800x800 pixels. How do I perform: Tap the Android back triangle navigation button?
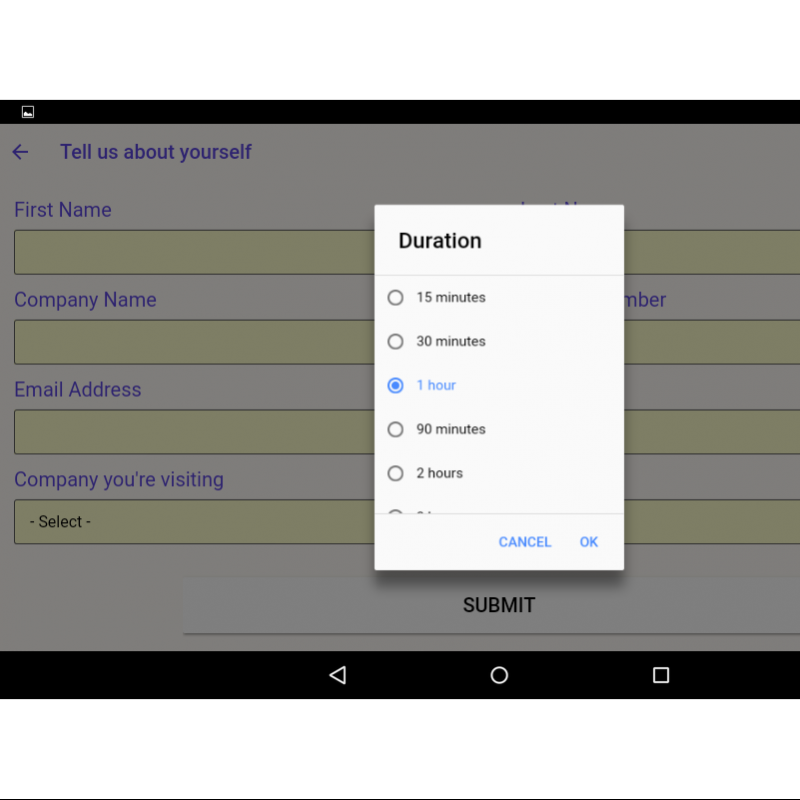(338, 675)
